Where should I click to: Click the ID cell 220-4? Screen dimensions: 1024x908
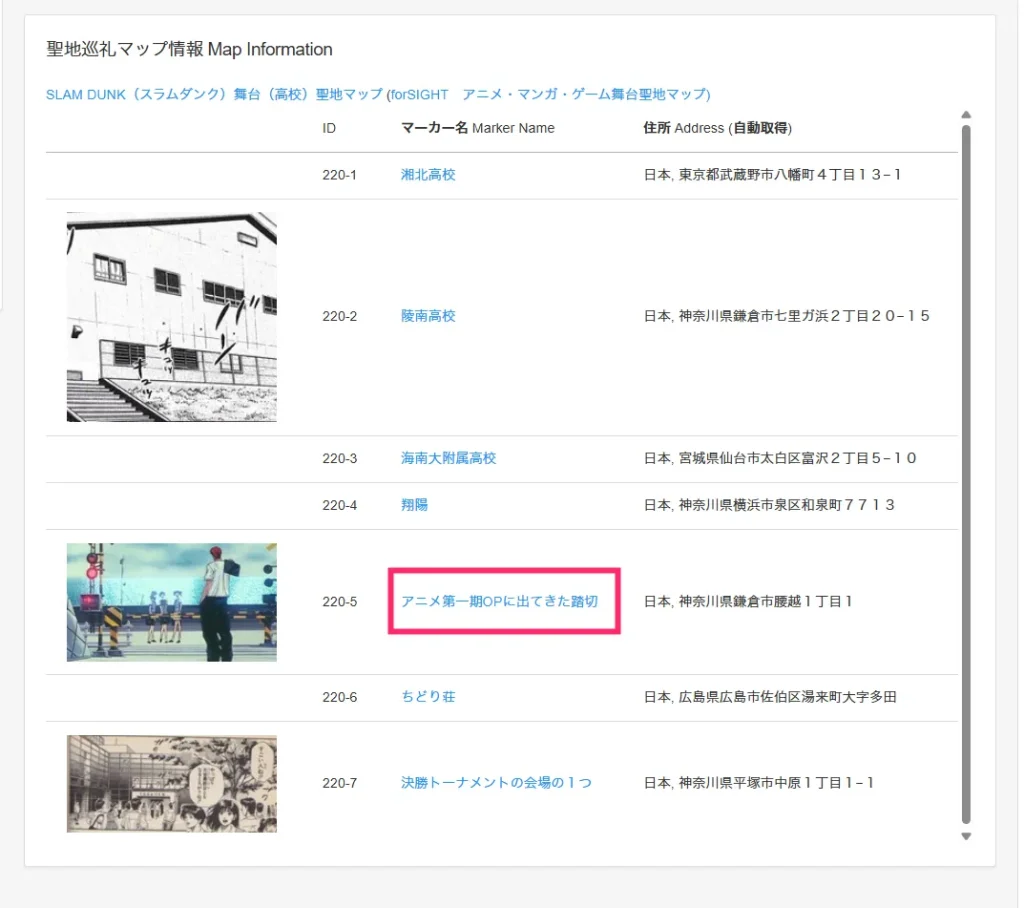pos(340,506)
